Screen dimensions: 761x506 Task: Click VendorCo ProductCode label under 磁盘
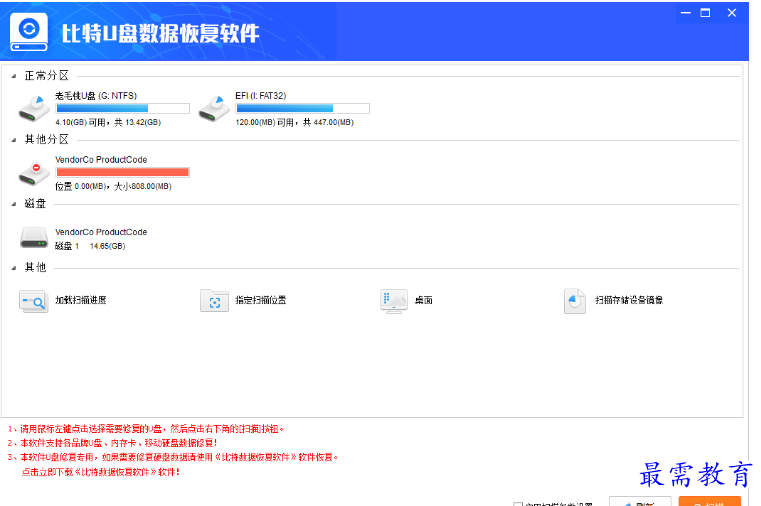point(101,232)
